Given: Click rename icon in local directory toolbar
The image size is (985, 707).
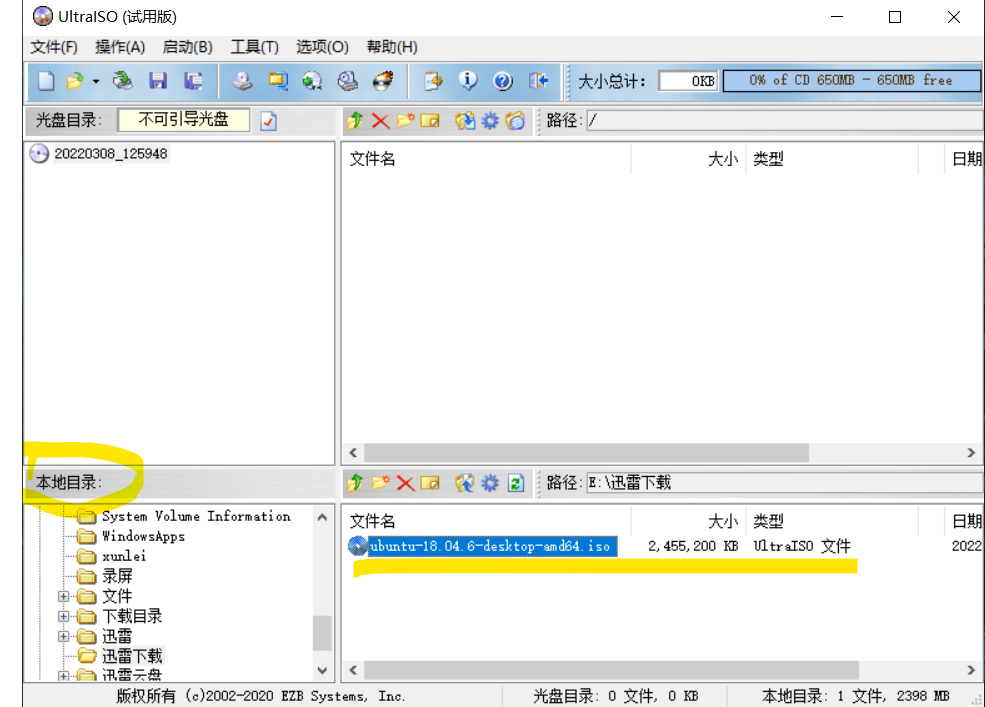Looking at the screenshot, I should coord(430,483).
